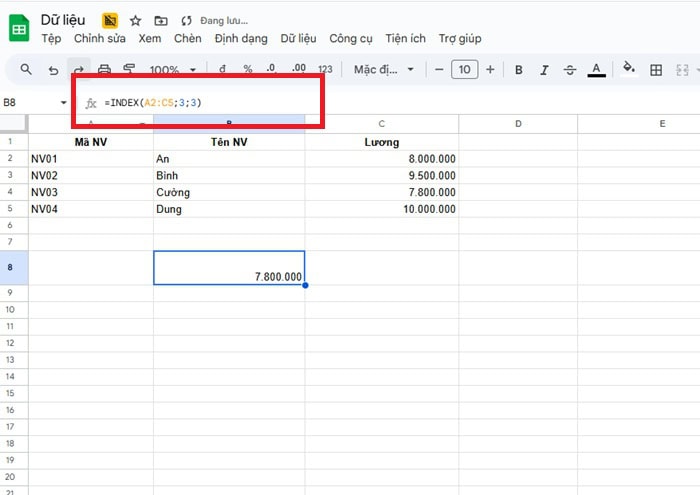Screen dimensions: 700x495
Task: Click the font size field showing 10
Action: 465,70
